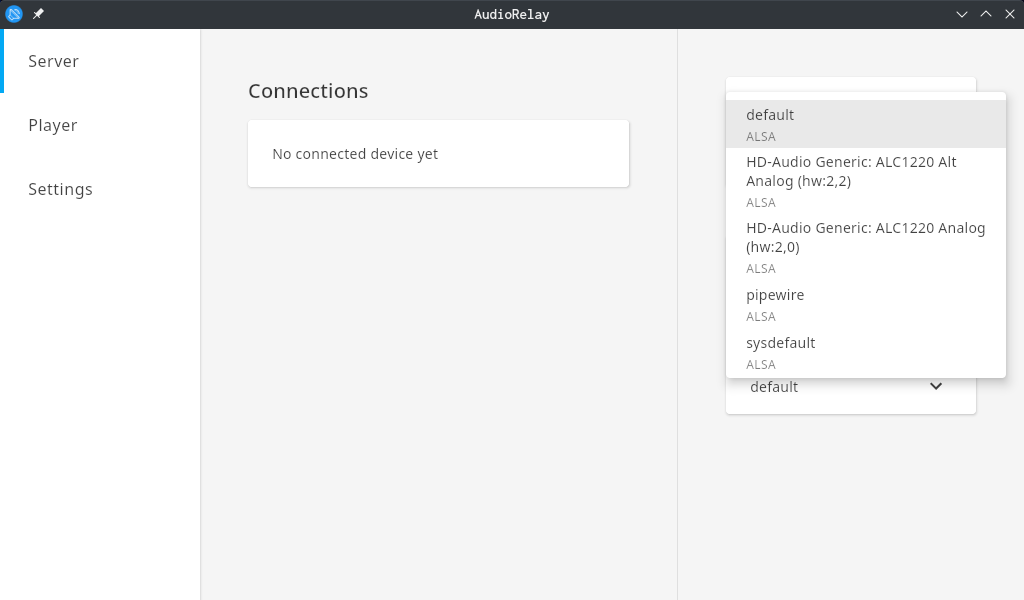1024x600 pixels.
Task: Close the AudioRelay window
Action: pos(1010,14)
